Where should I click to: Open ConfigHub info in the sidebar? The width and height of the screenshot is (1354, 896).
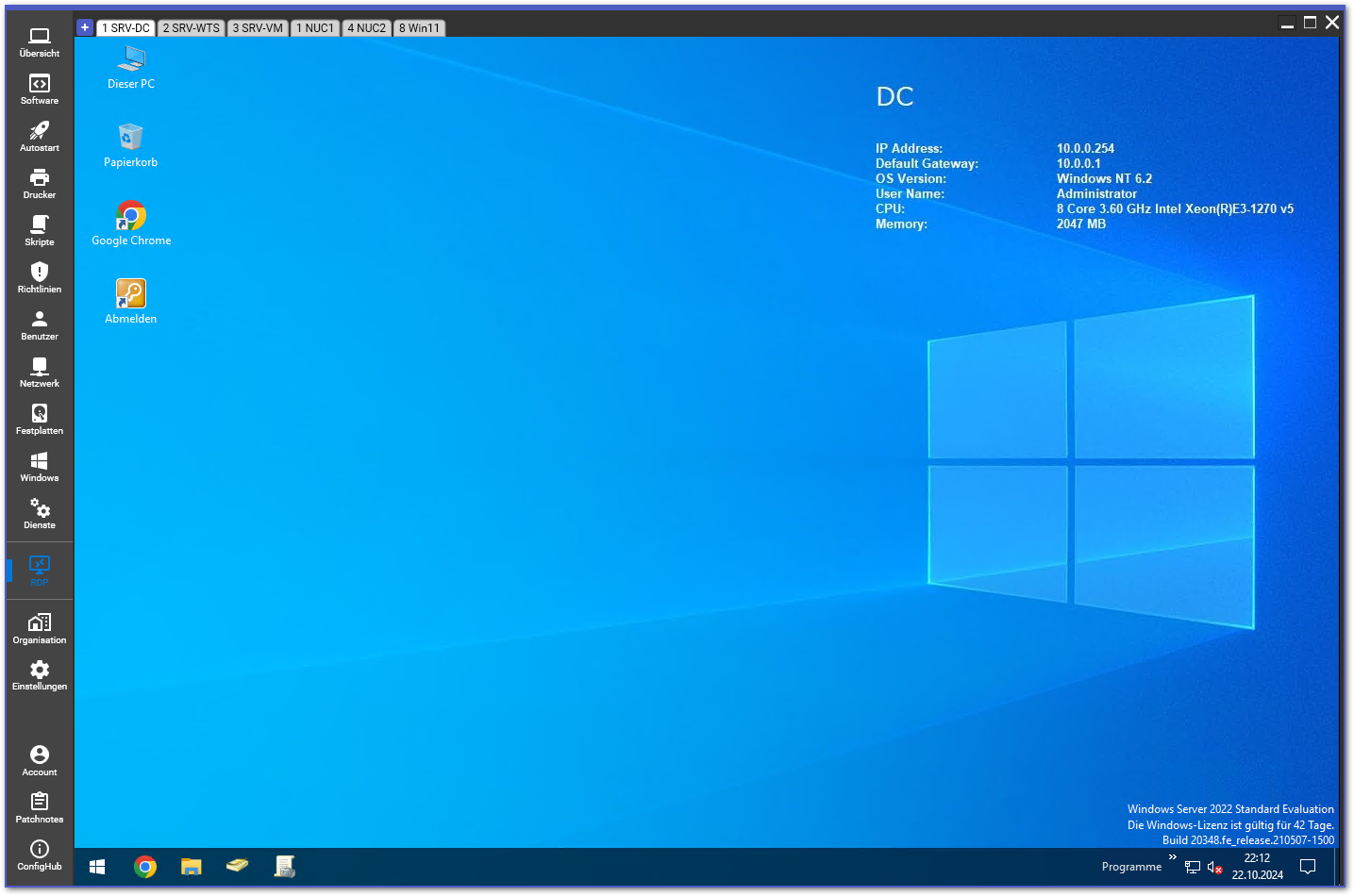pos(40,855)
